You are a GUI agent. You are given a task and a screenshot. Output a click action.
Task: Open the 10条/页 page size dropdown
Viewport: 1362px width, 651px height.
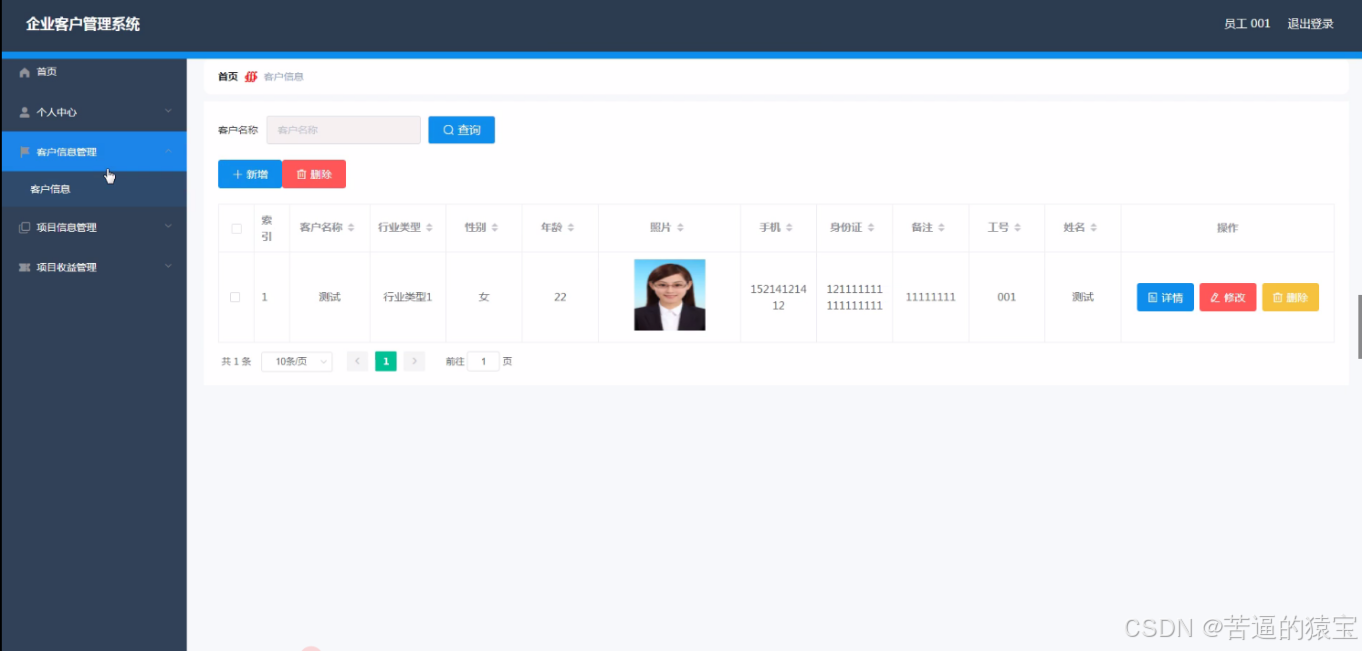point(297,361)
